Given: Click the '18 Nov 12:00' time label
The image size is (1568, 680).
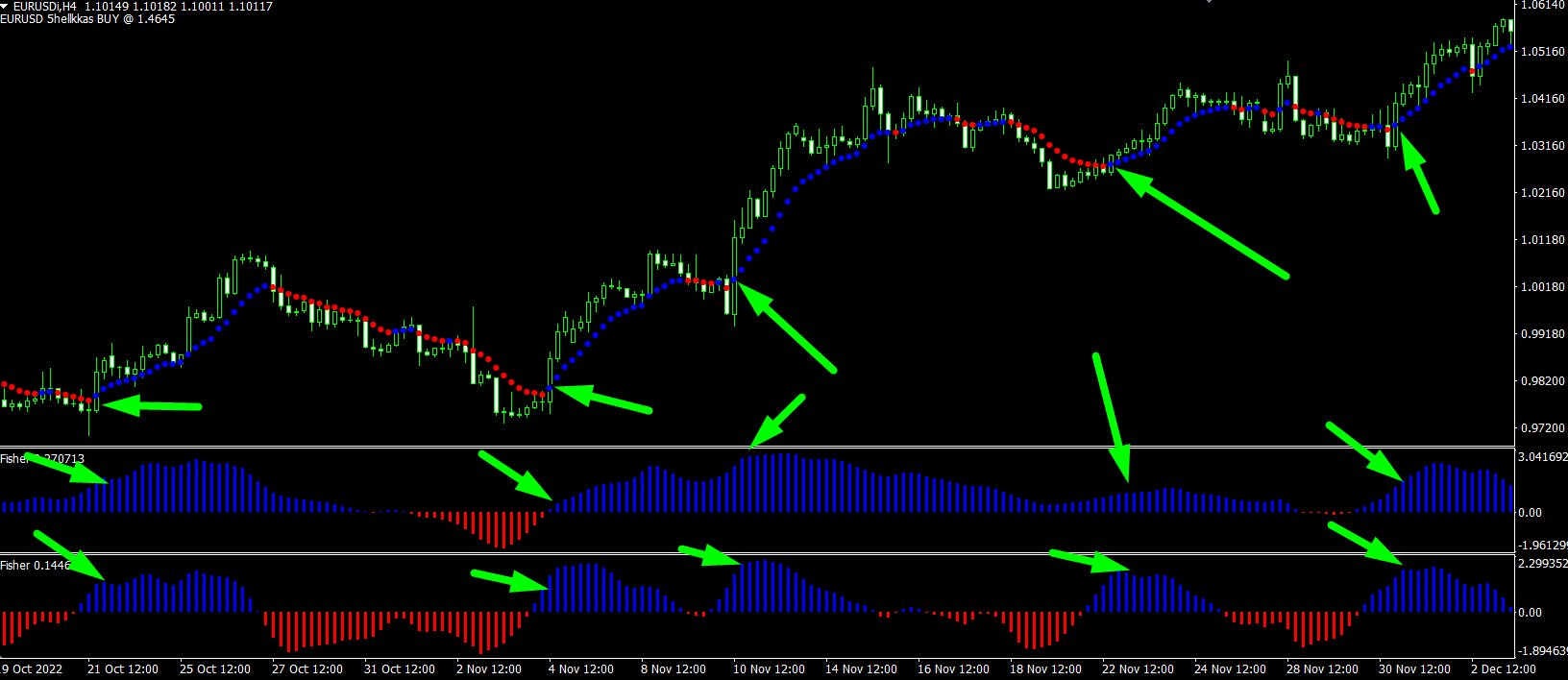Looking at the screenshot, I should pyautogui.click(x=1045, y=669).
